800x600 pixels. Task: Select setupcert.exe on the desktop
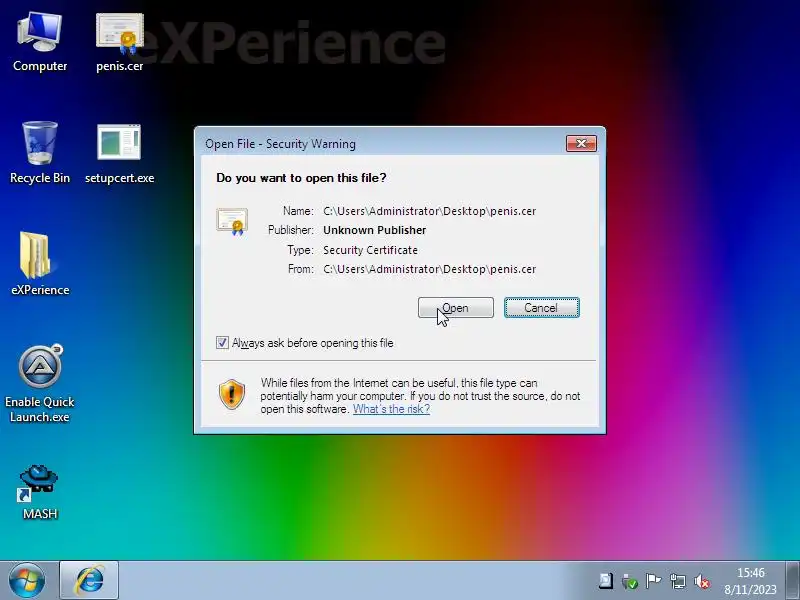119,153
